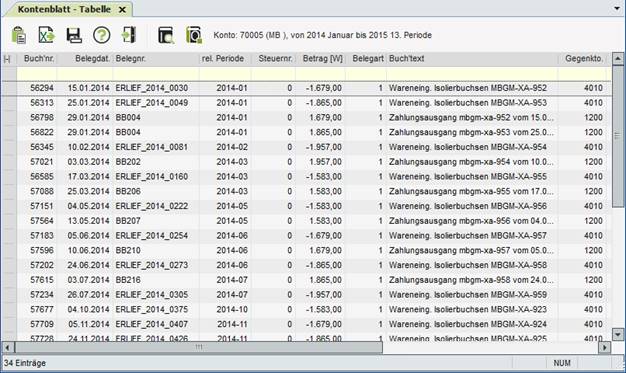
Task: Click vertical scrollbar up arrow
Action: point(618,59)
